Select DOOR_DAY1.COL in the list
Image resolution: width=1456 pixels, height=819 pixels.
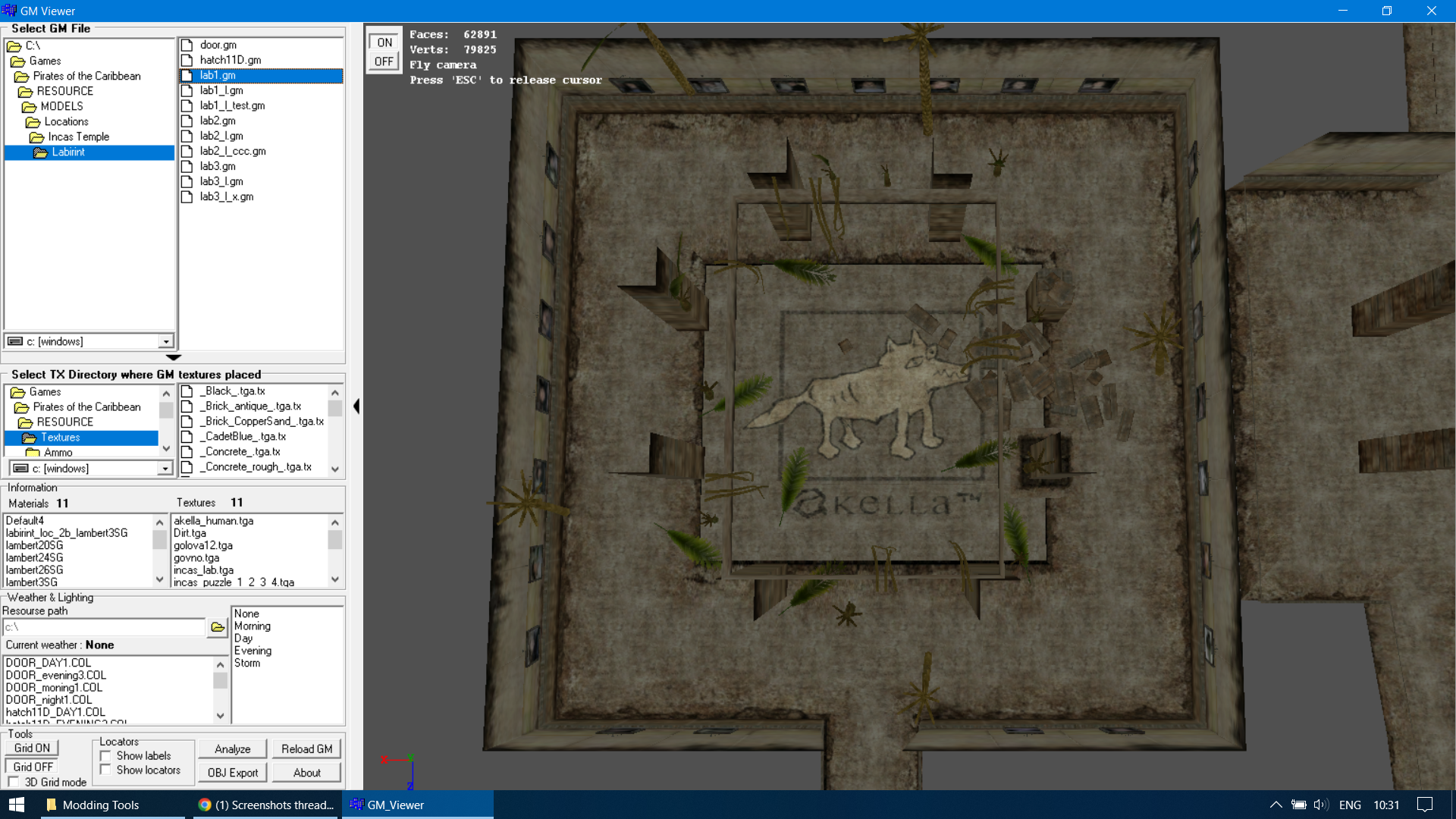click(49, 663)
